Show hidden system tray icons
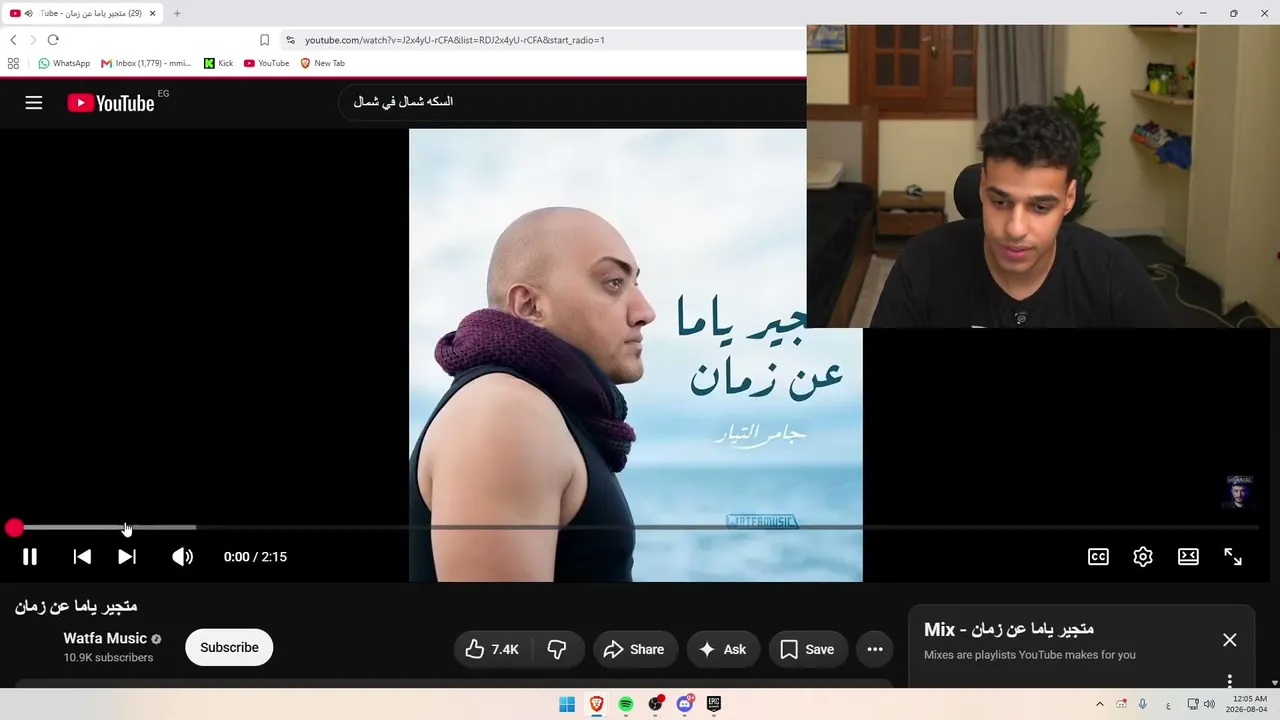The width and height of the screenshot is (1280, 720). [x=1100, y=704]
